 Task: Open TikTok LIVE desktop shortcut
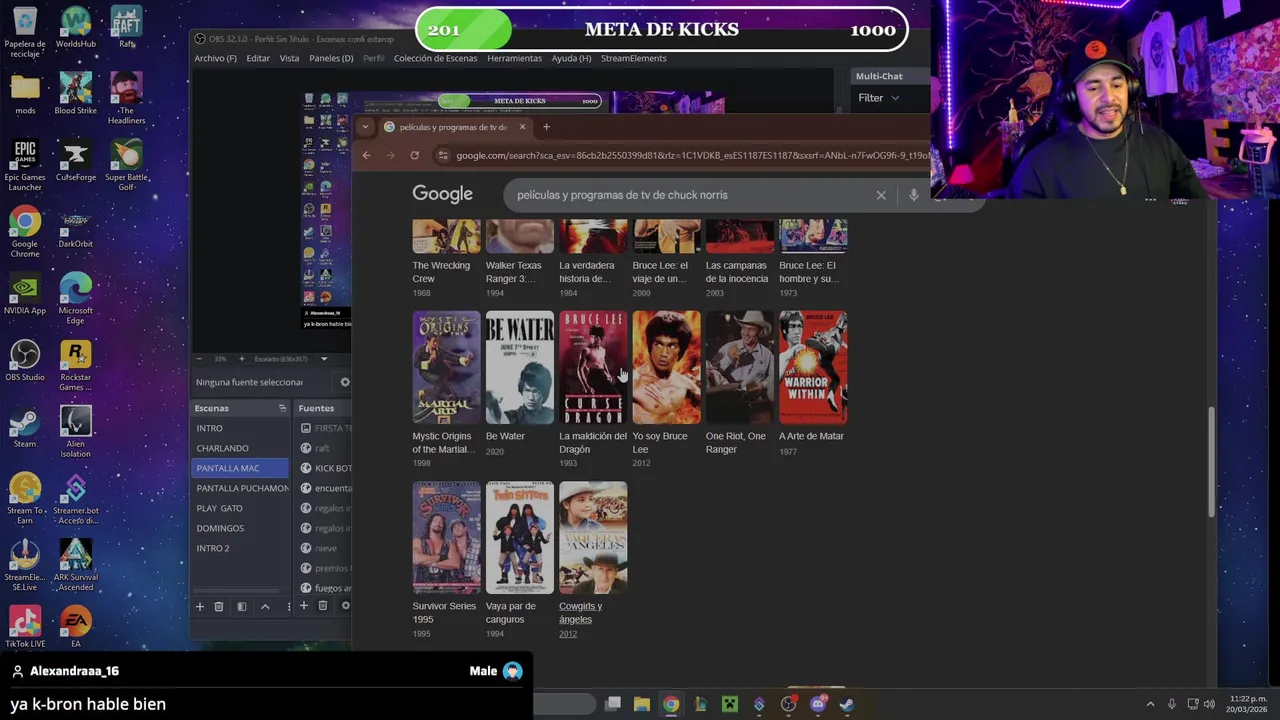(x=25, y=628)
